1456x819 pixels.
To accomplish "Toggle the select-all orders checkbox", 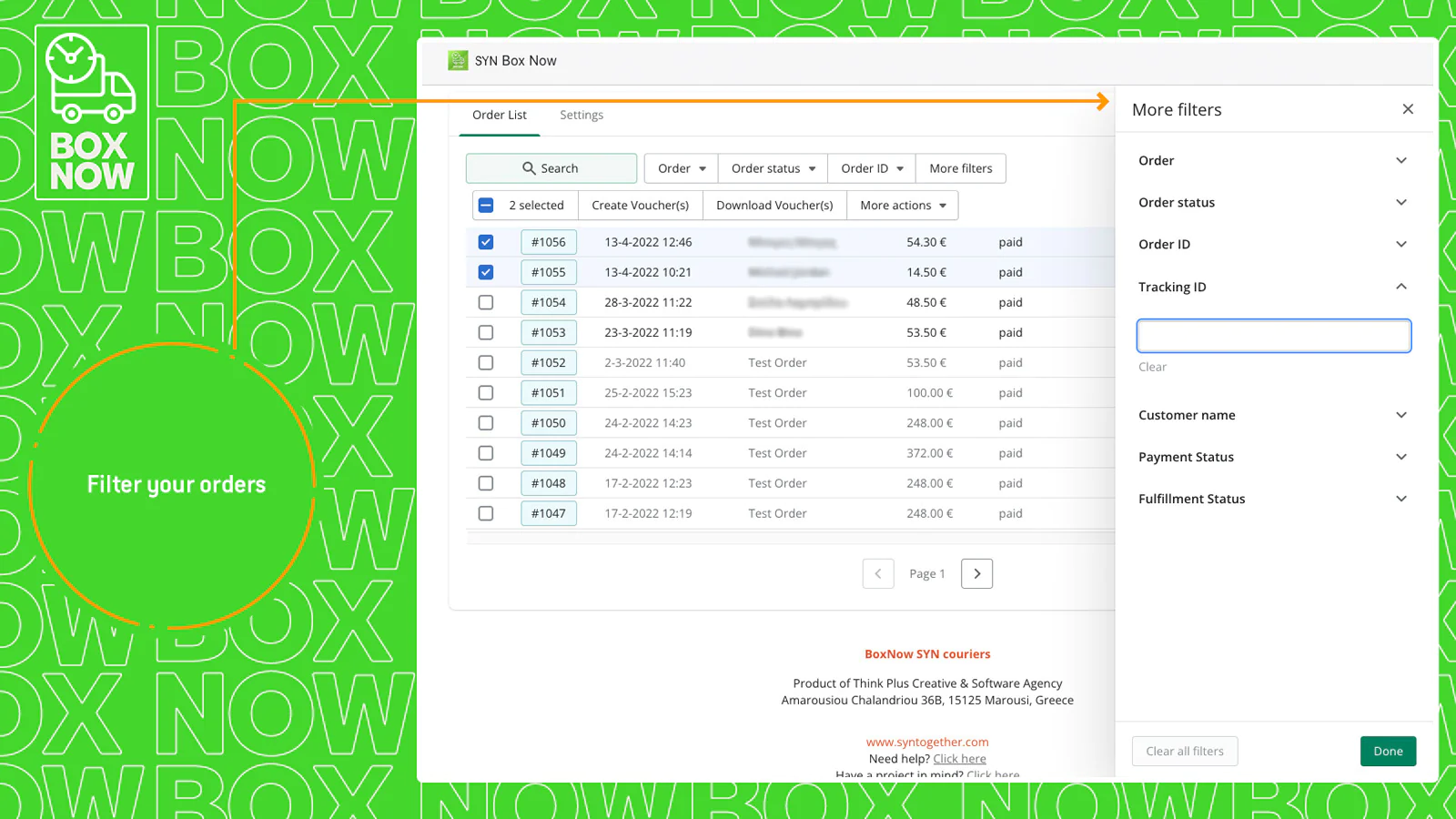I will click(486, 206).
